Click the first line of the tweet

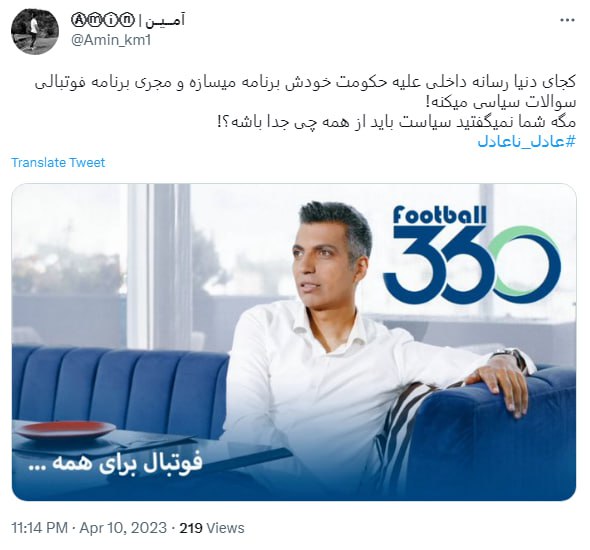pos(305,83)
